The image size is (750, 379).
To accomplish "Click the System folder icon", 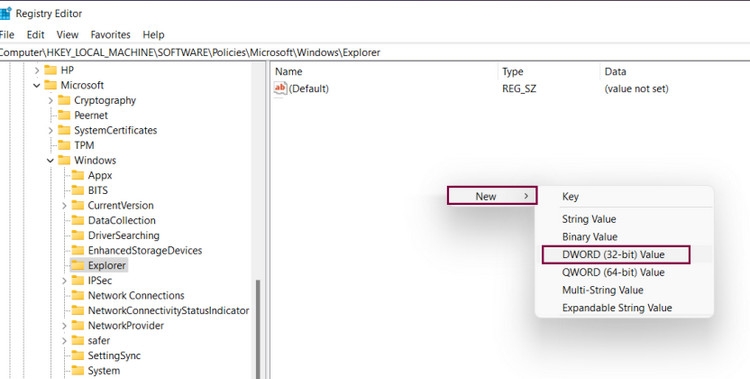I will pyautogui.click(x=77, y=370).
